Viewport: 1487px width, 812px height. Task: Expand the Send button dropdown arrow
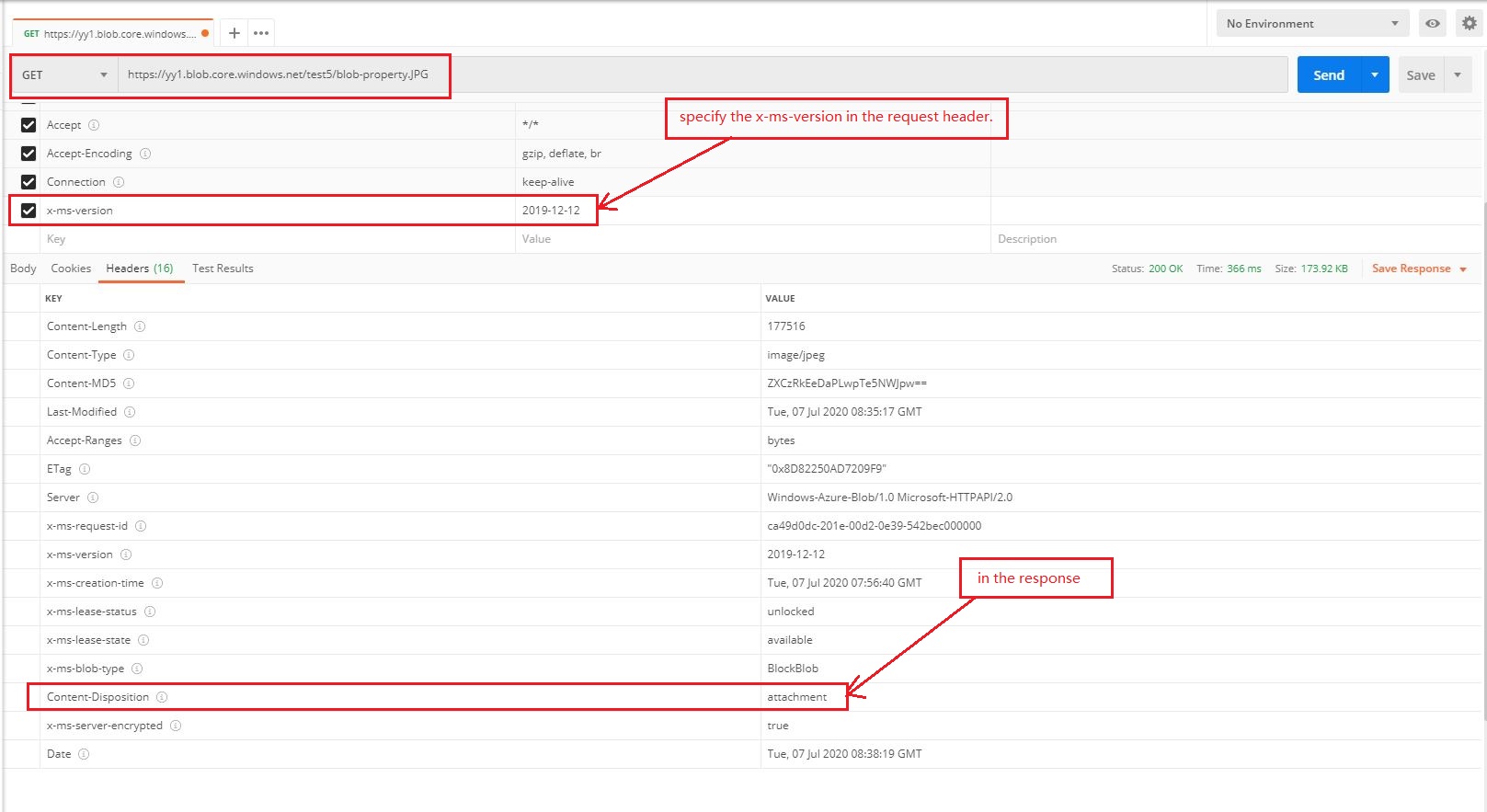1375,74
